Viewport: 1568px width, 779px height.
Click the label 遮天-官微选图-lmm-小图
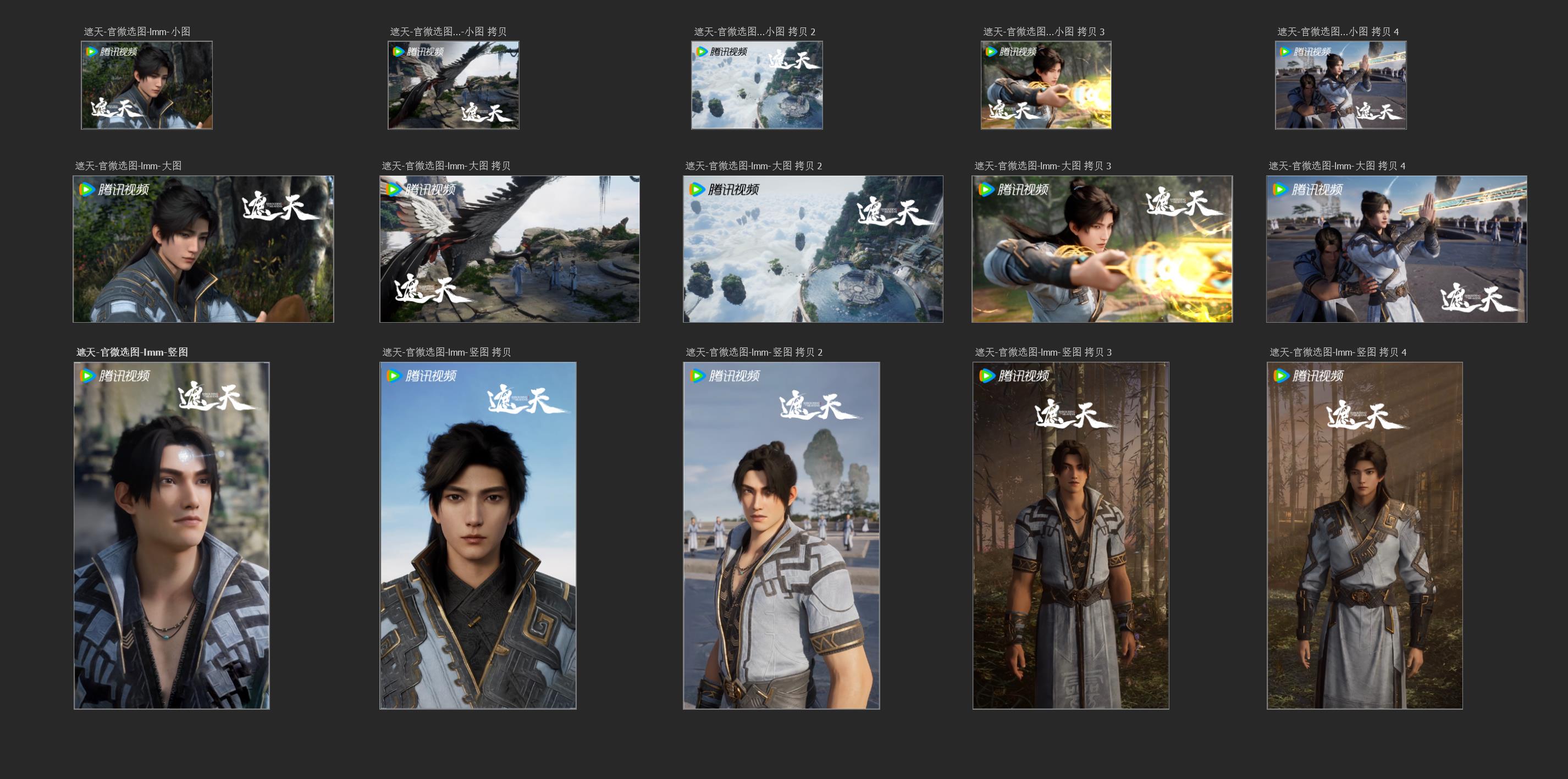[137, 32]
